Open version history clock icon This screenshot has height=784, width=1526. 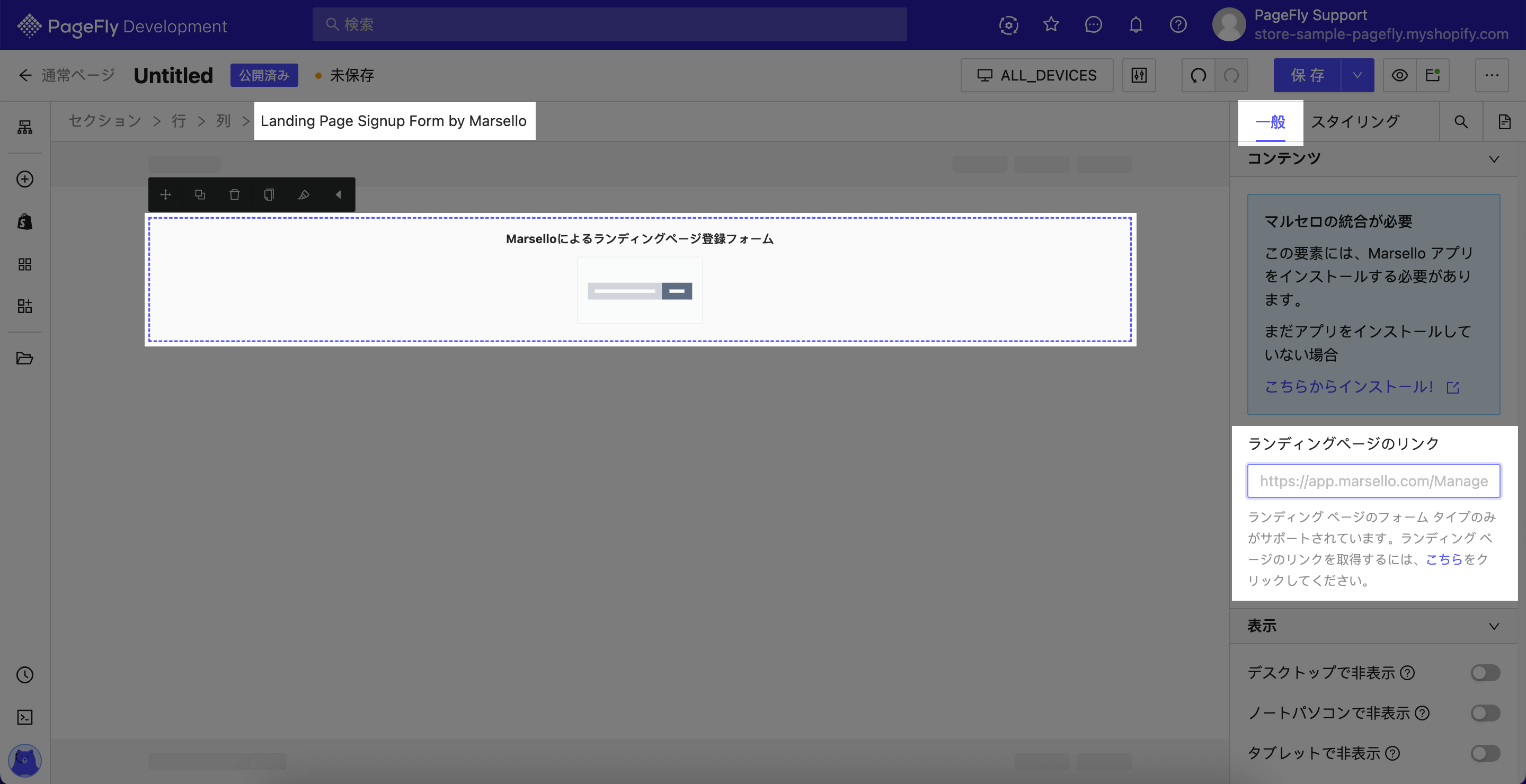25,674
